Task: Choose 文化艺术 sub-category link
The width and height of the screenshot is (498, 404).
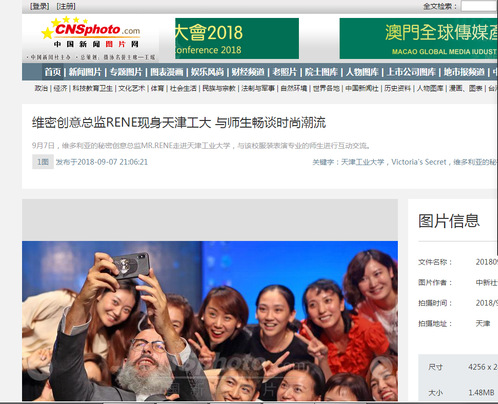Action: point(132,88)
